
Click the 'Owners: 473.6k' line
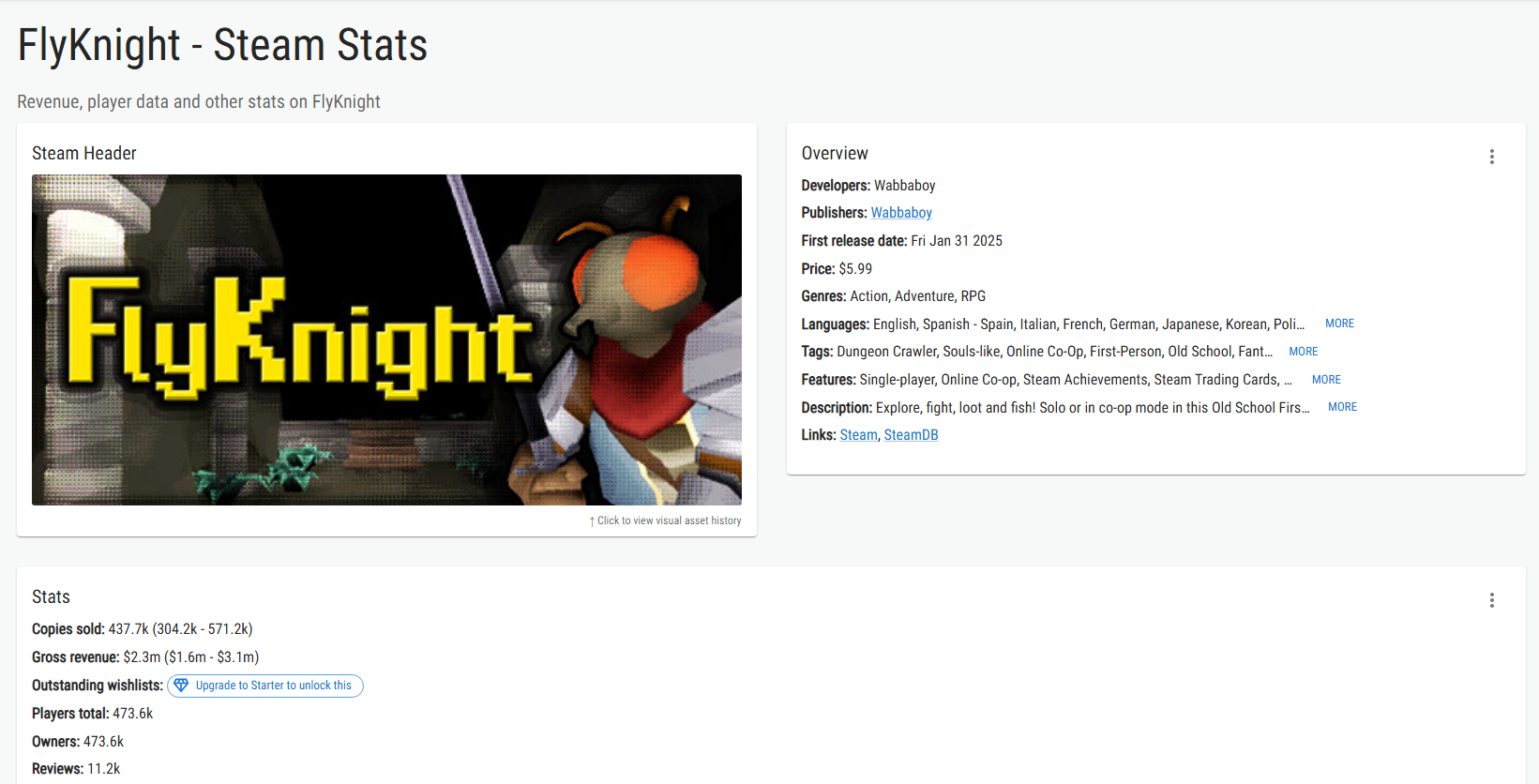[x=78, y=742]
